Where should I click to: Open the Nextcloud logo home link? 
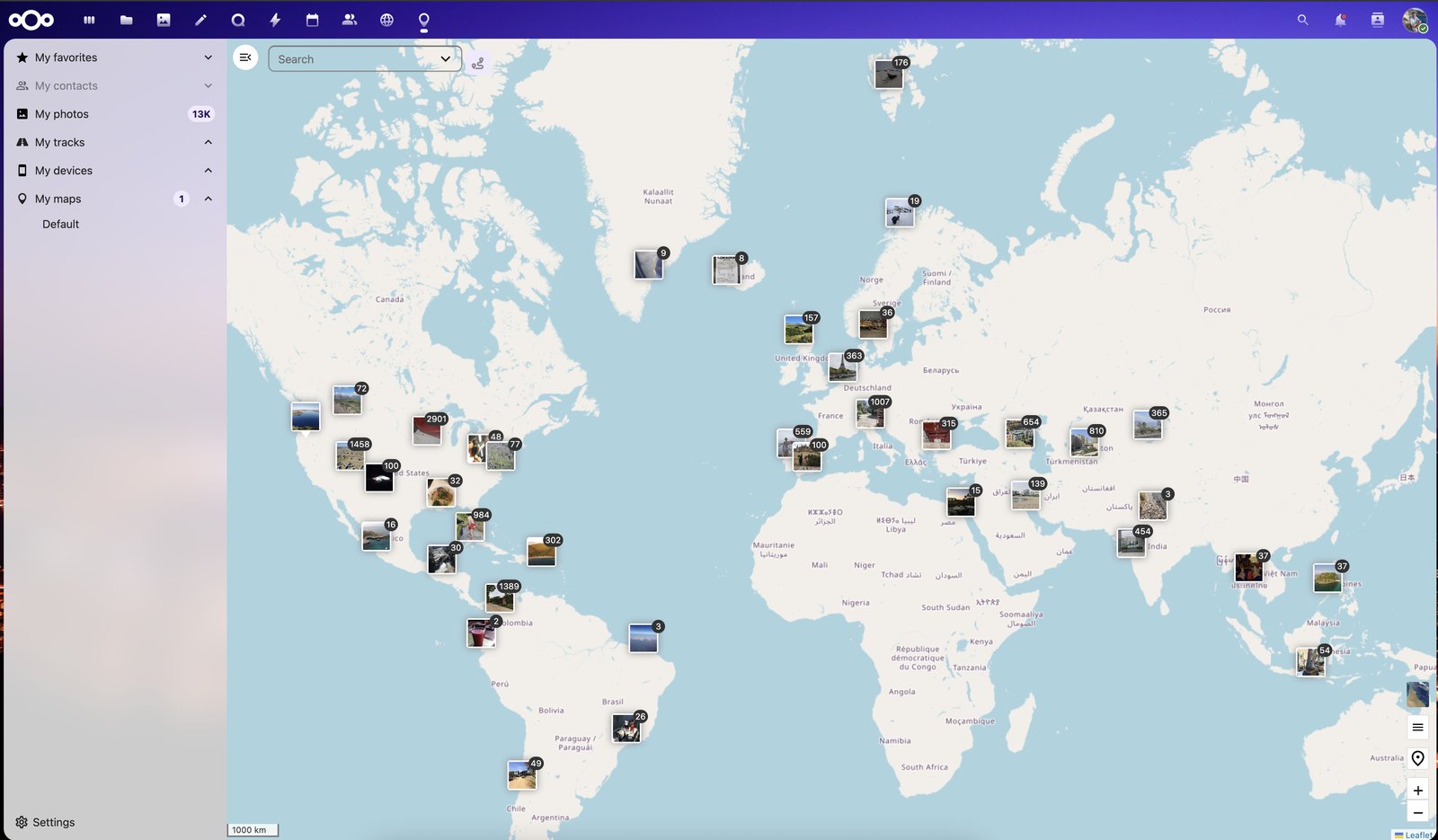click(31, 20)
